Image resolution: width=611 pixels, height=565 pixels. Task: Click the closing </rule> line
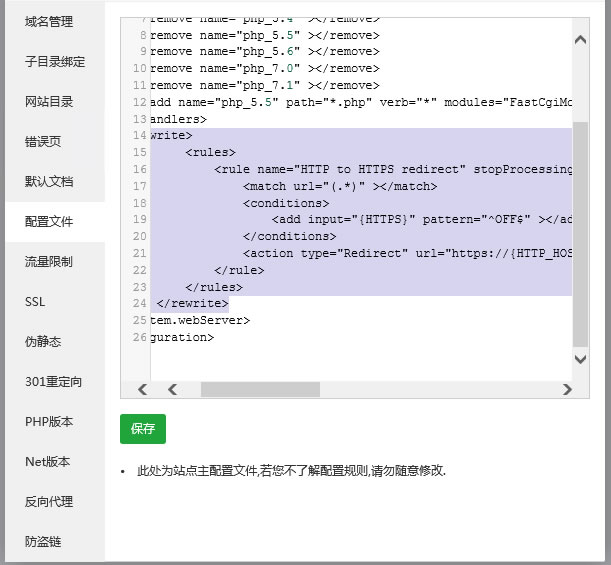(x=239, y=270)
